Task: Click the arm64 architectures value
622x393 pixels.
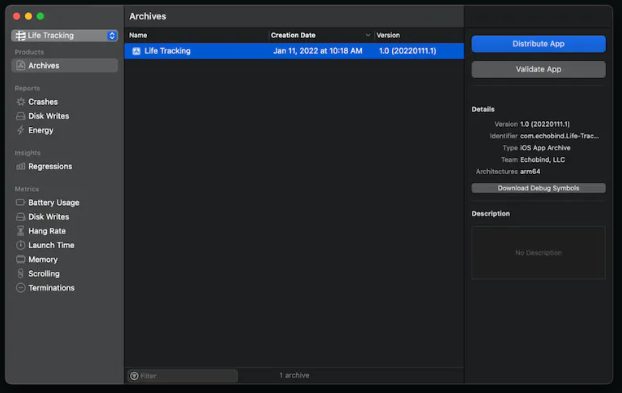Action: 530,172
